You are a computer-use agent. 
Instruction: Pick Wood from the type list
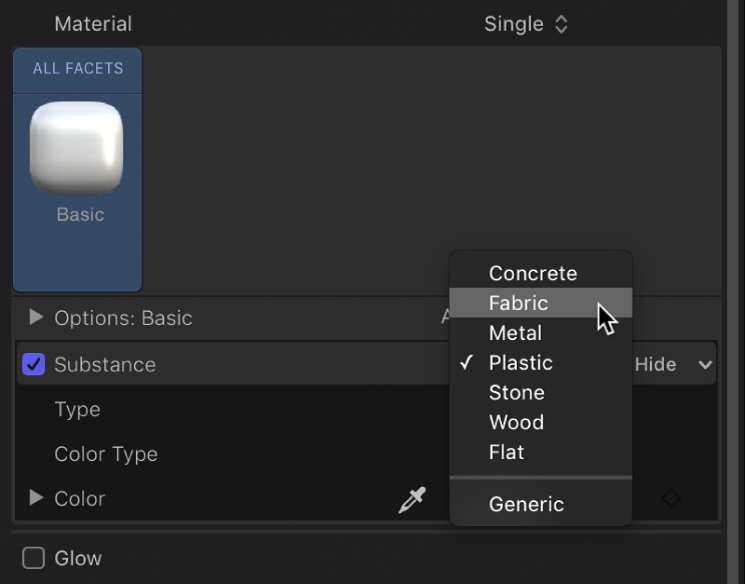point(516,423)
